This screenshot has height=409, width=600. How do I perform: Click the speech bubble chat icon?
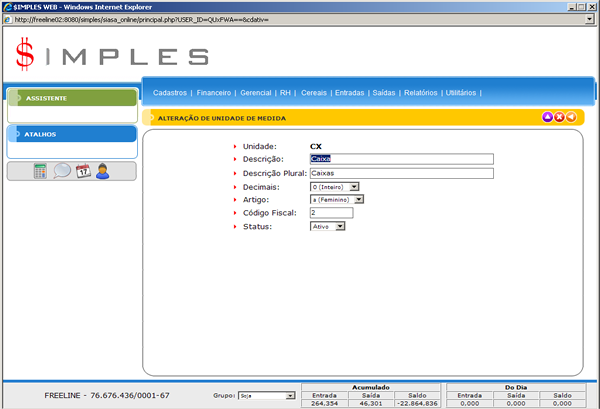click(x=62, y=171)
